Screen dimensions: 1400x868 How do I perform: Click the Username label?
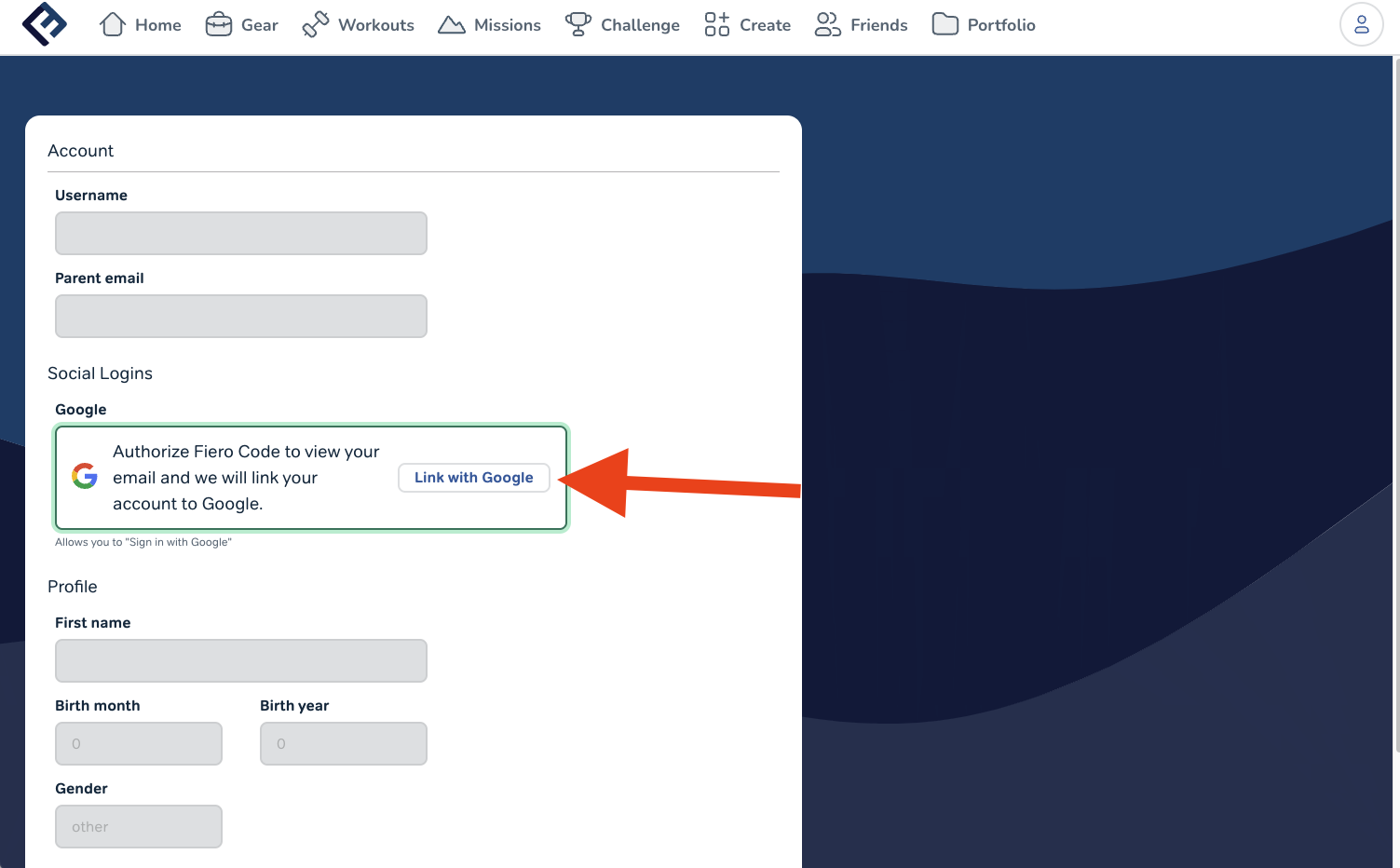click(x=91, y=196)
